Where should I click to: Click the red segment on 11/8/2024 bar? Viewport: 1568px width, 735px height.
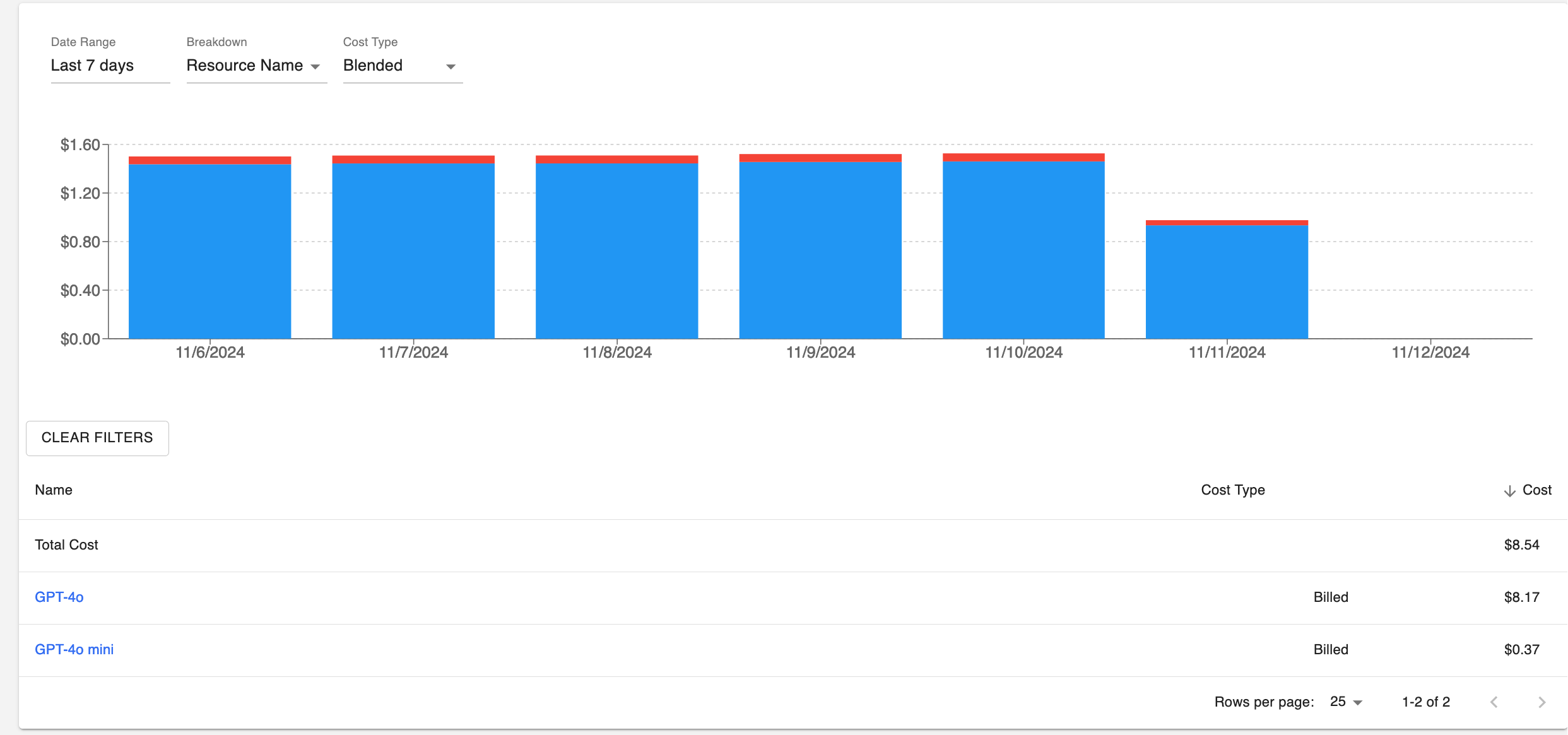pyautogui.click(x=616, y=160)
